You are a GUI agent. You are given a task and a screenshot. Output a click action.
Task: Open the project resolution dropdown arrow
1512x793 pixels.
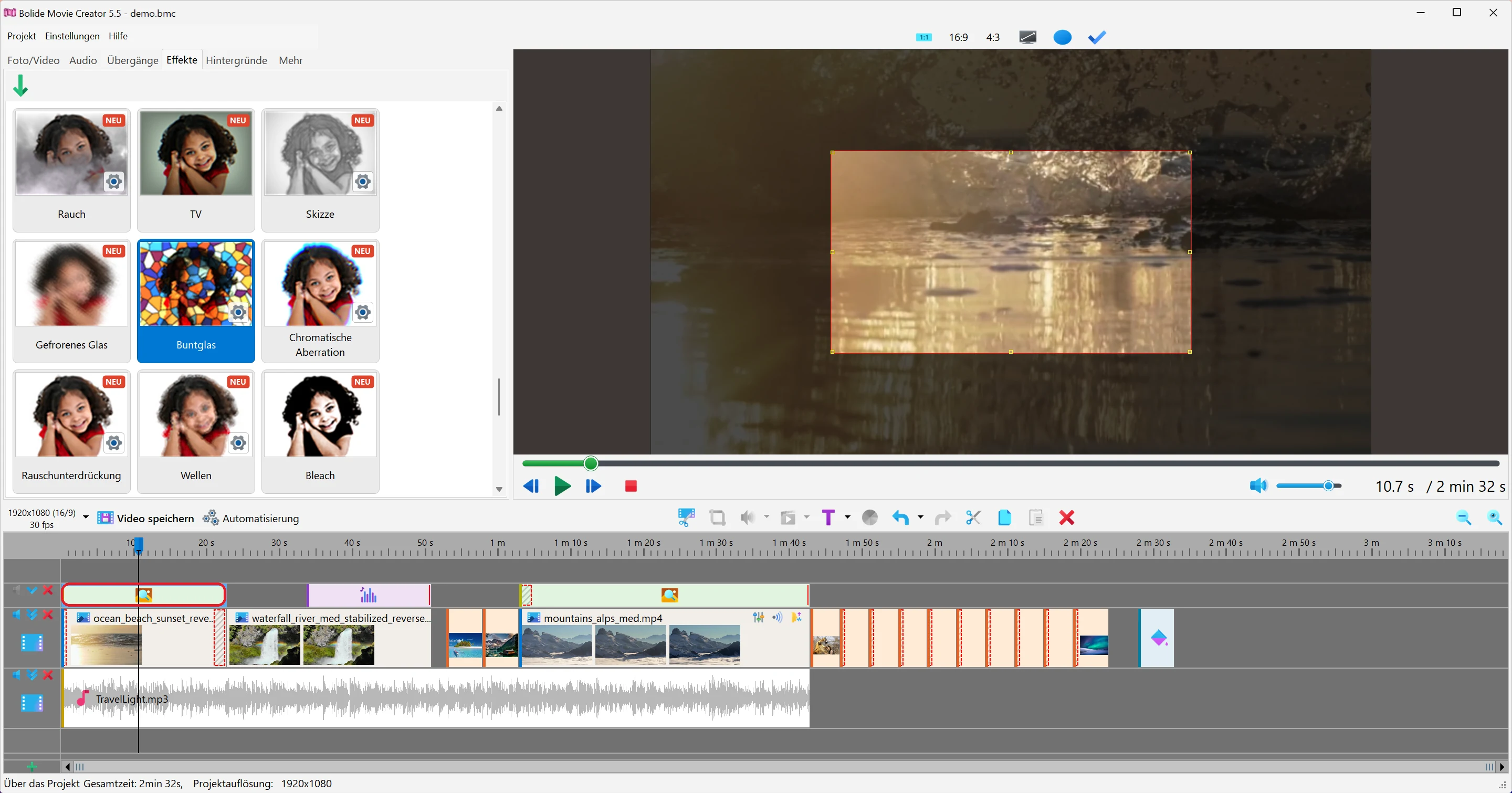point(86,517)
